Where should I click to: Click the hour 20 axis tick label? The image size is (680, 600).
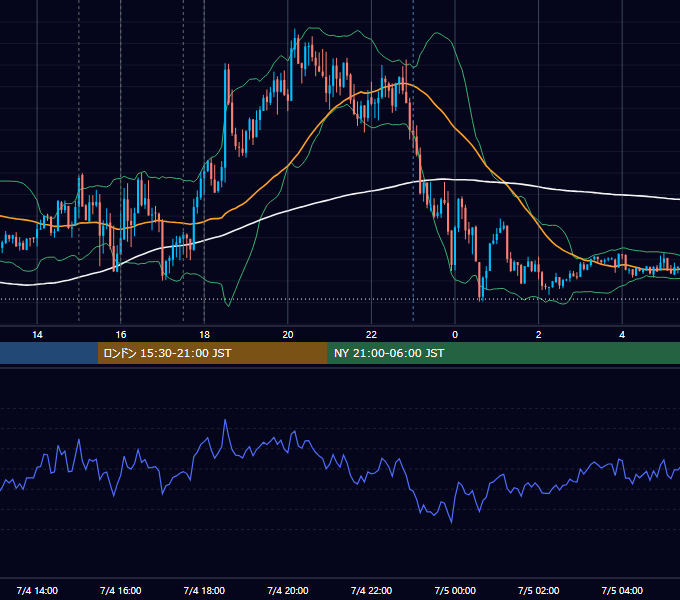pos(288,335)
